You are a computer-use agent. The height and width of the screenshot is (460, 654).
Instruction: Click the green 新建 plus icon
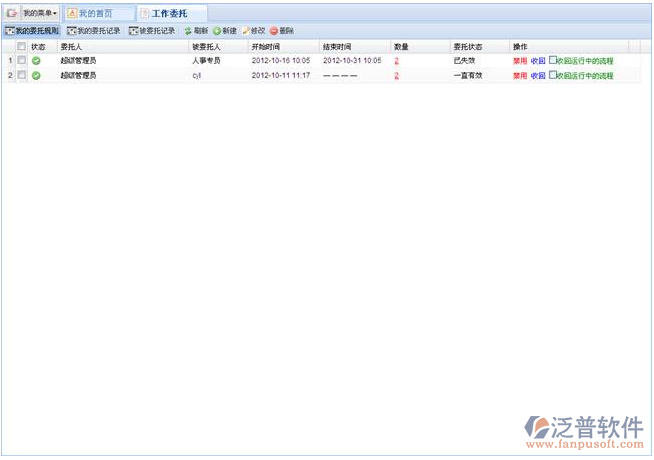(217, 31)
